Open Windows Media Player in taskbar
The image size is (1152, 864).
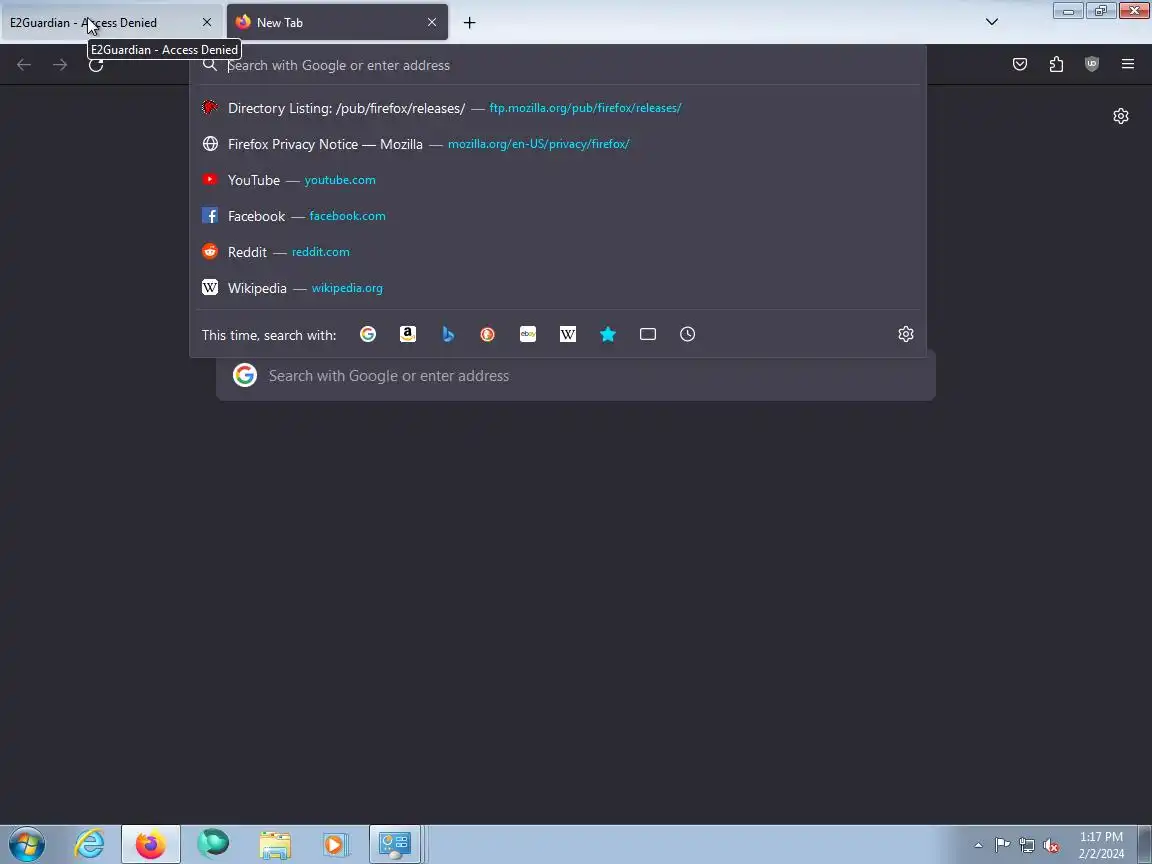[x=336, y=844]
